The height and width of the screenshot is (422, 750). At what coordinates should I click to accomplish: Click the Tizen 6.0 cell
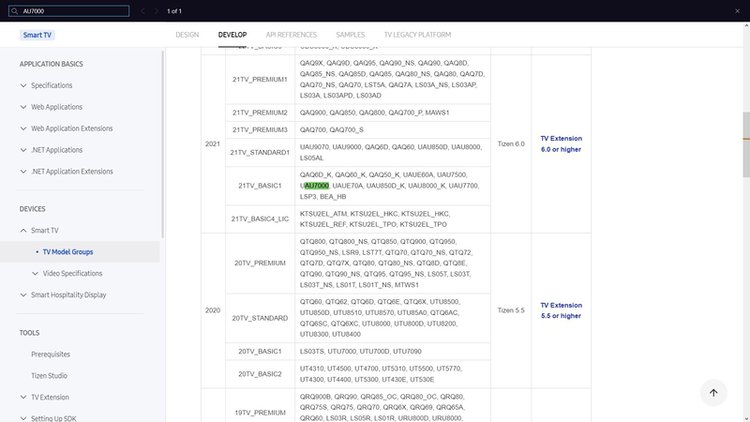point(511,144)
